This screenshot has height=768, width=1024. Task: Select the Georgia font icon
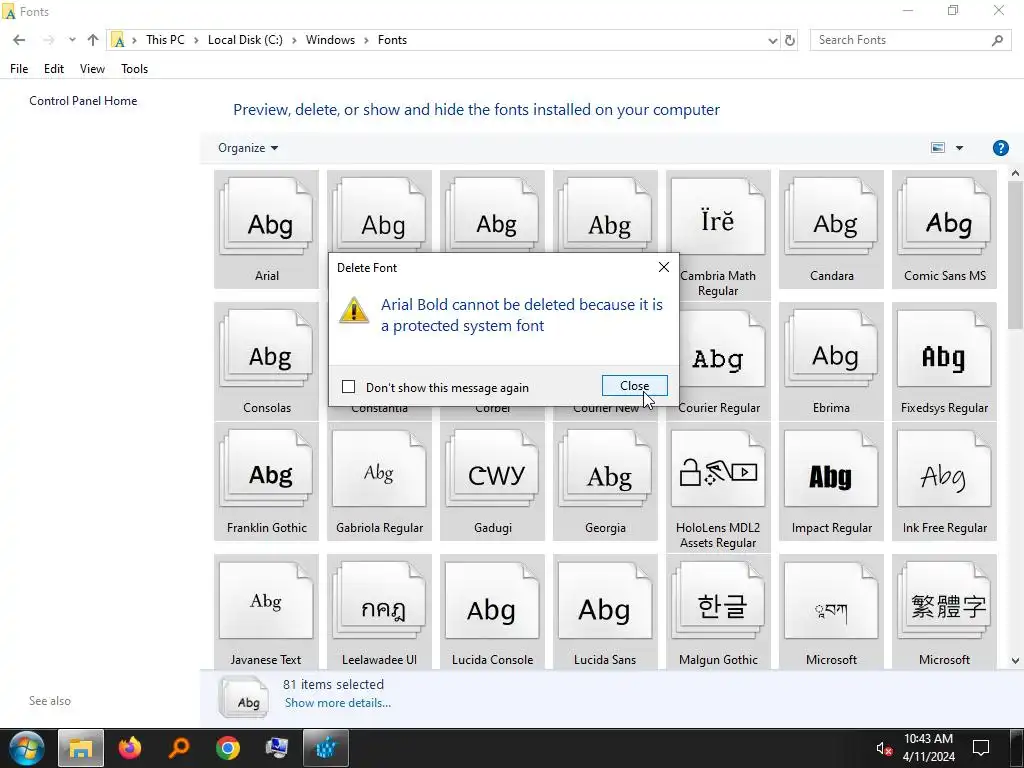(x=605, y=481)
